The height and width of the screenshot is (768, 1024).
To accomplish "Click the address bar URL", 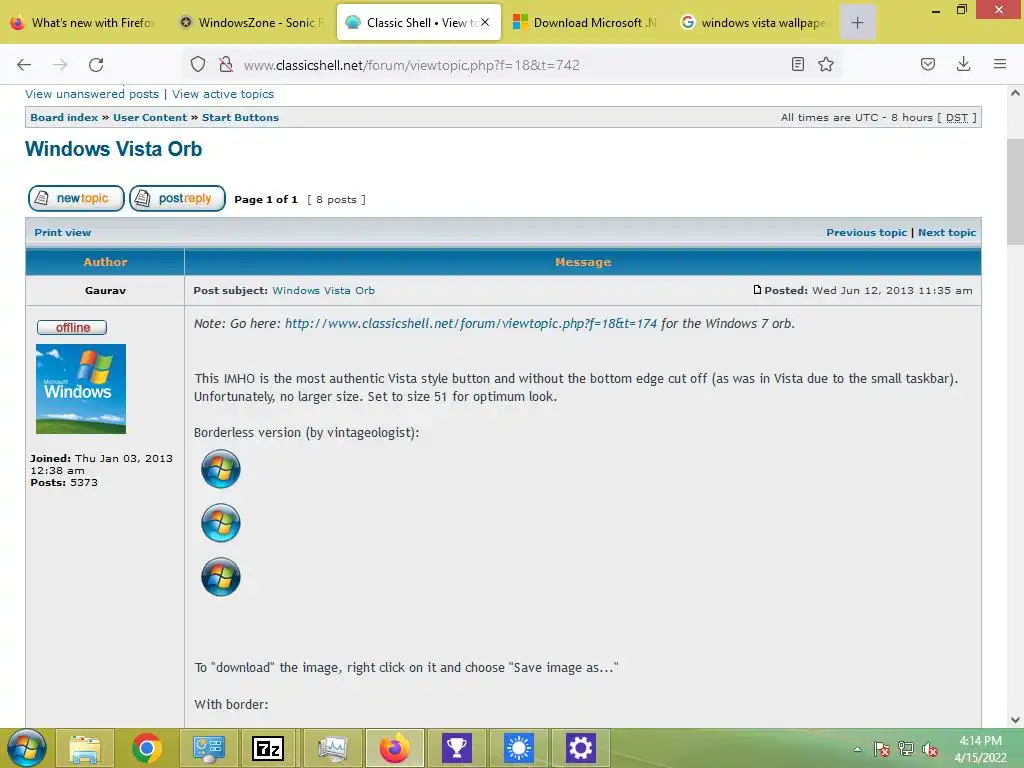I will (411, 65).
